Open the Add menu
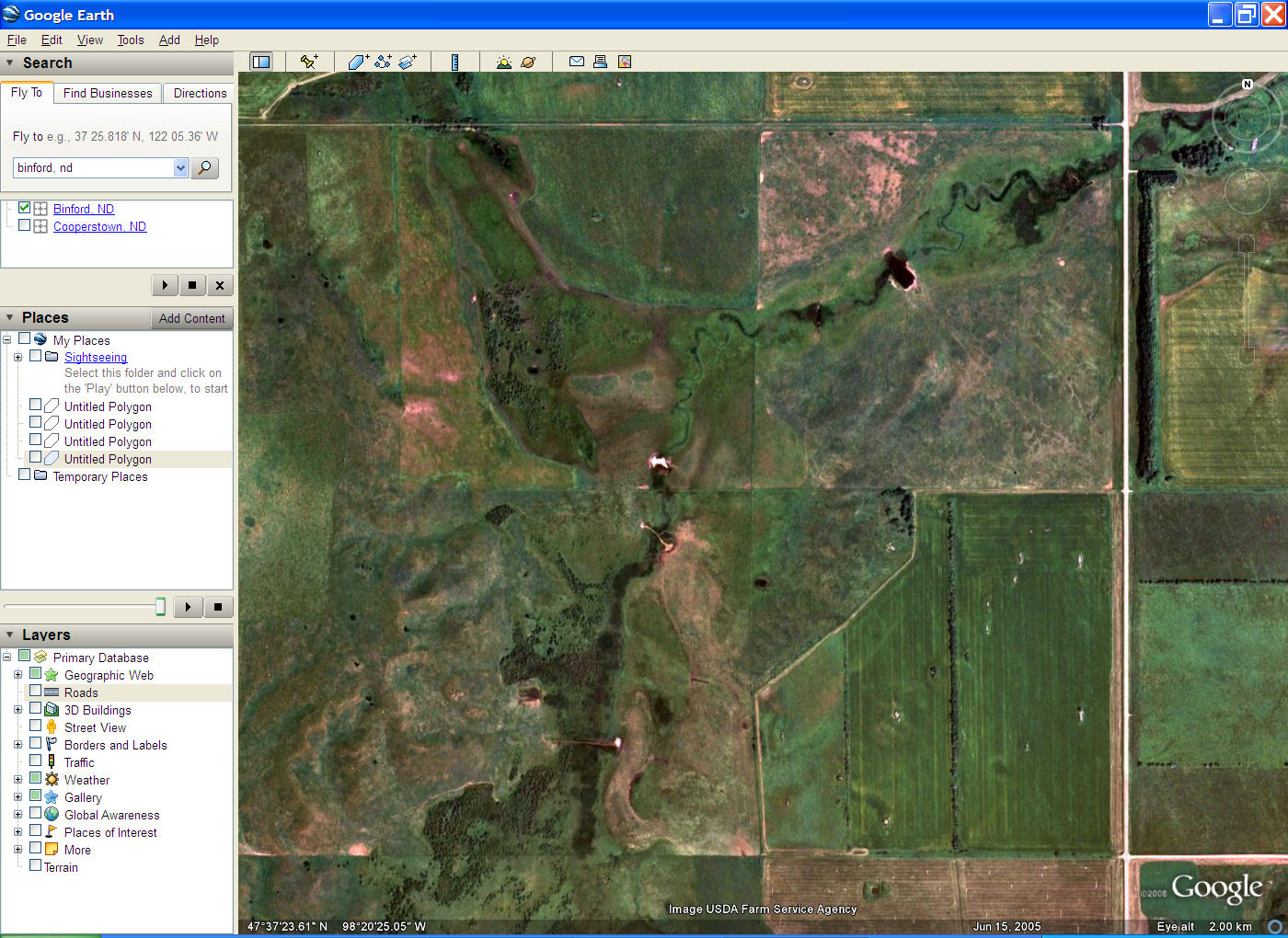 169,40
